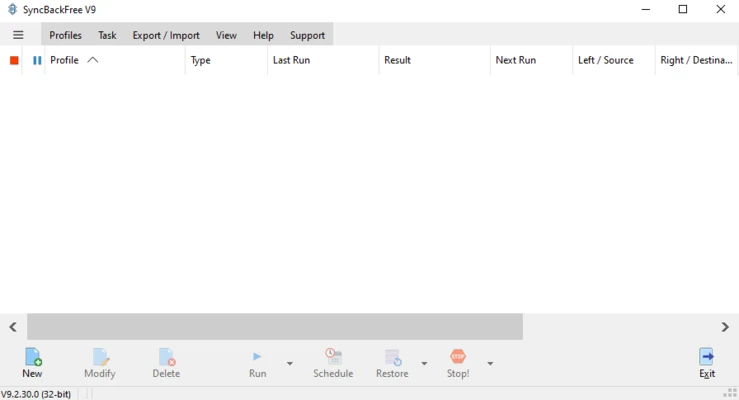The width and height of the screenshot is (739, 400).
Task: Open the Schedule tool
Action: coord(333,363)
